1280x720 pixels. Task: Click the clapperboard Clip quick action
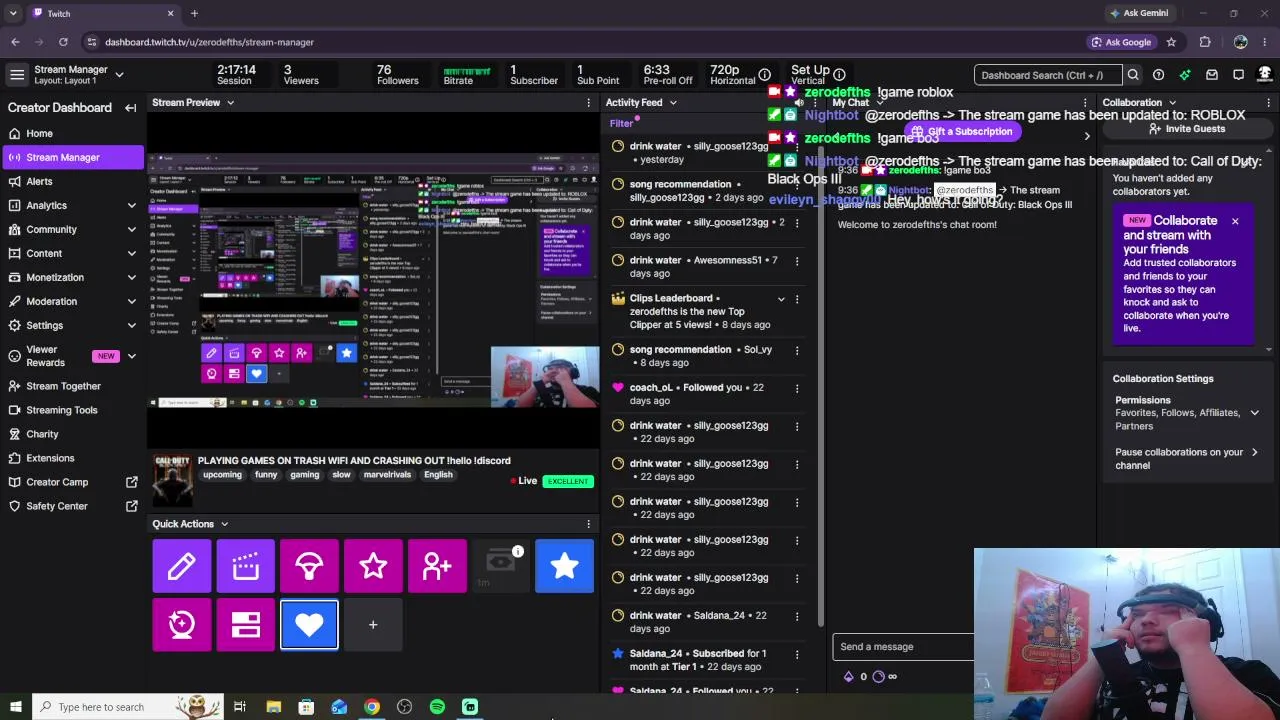click(x=246, y=566)
